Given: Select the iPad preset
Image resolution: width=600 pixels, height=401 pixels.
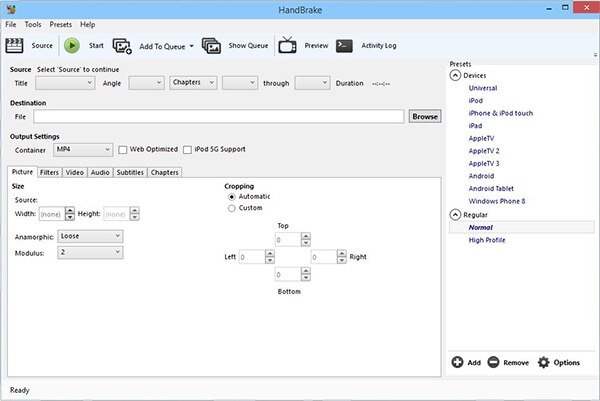Looking at the screenshot, I should (x=475, y=126).
